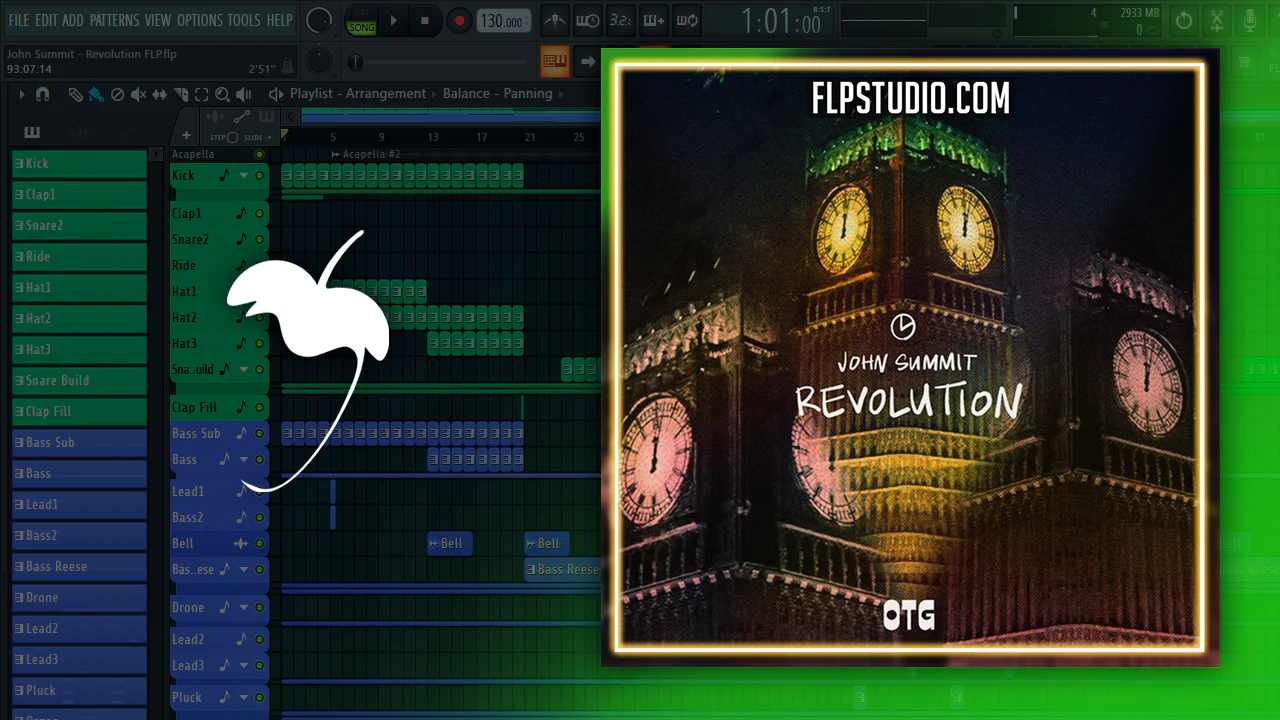This screenshot has height=720, width=1280.
Task: Toggle the typing keyboard to piano icon
Action: click(x=555, y=62)
